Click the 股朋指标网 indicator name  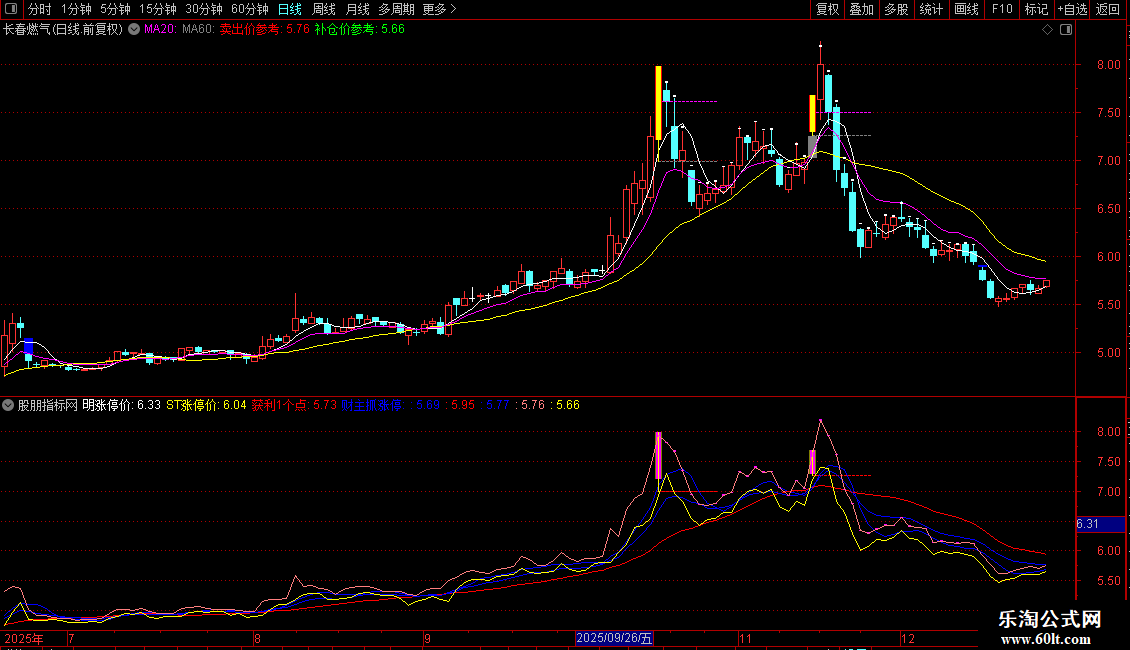click(48, 405)
